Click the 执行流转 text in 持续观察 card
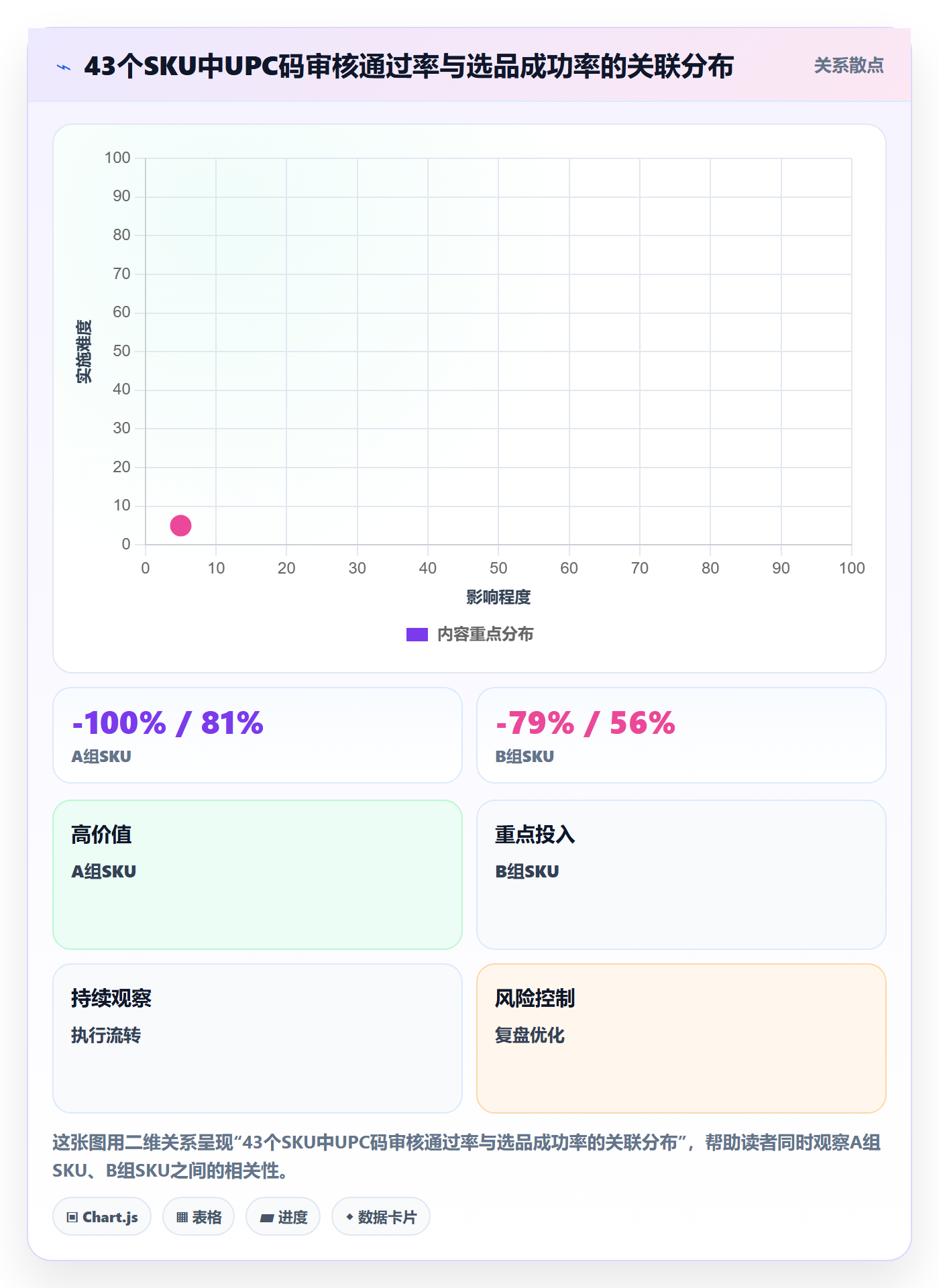939x1288 pixels. click(x=106, y=1035)
